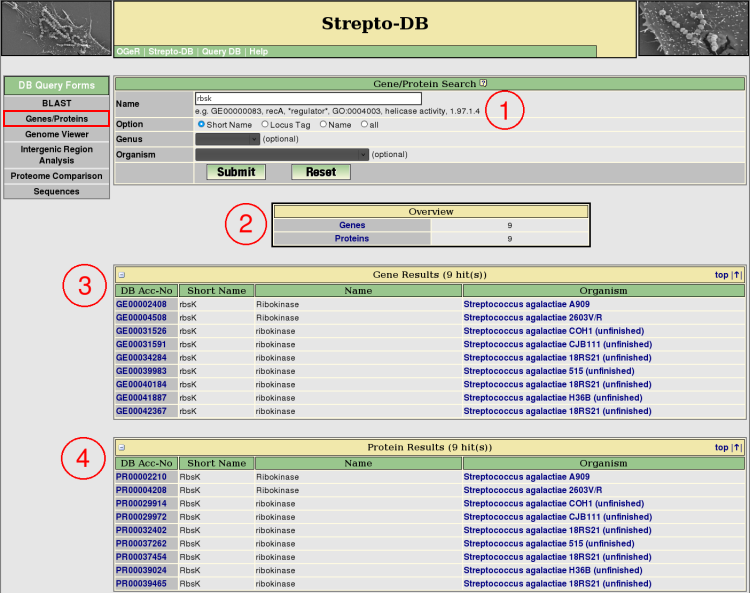Open Help in the top navigation bar
The width and height of the screenshot is (750, 593).
[258, 51]
